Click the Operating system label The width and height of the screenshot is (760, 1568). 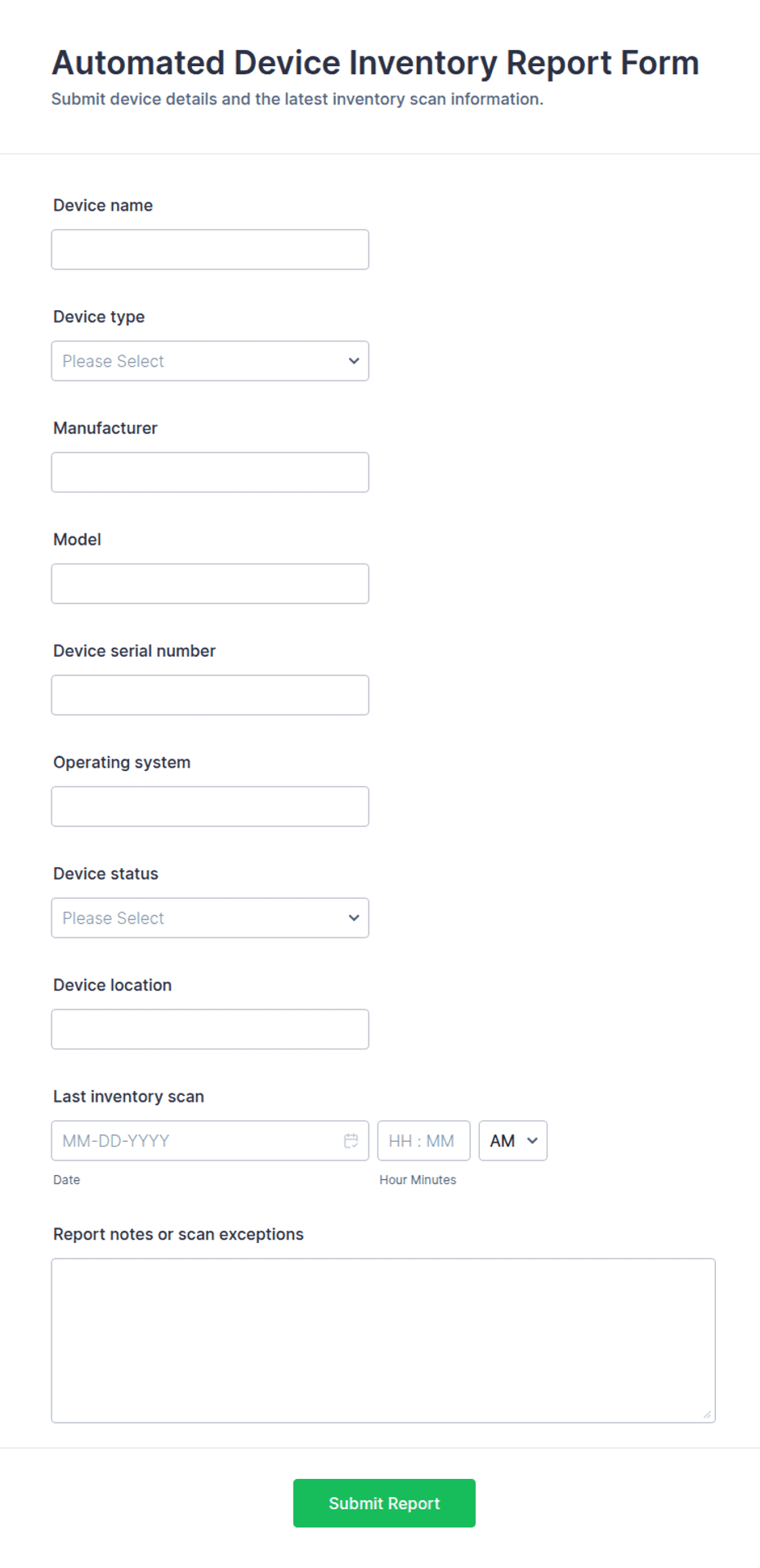pos(122,763)
